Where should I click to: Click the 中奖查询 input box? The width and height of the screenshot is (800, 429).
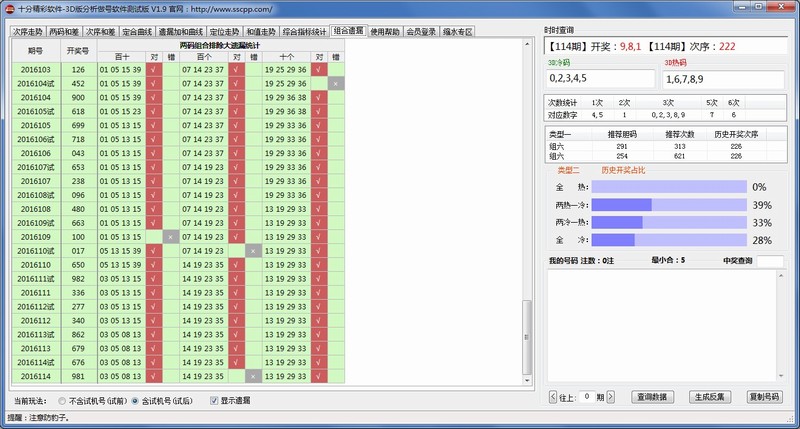click(x=769, y=262)
